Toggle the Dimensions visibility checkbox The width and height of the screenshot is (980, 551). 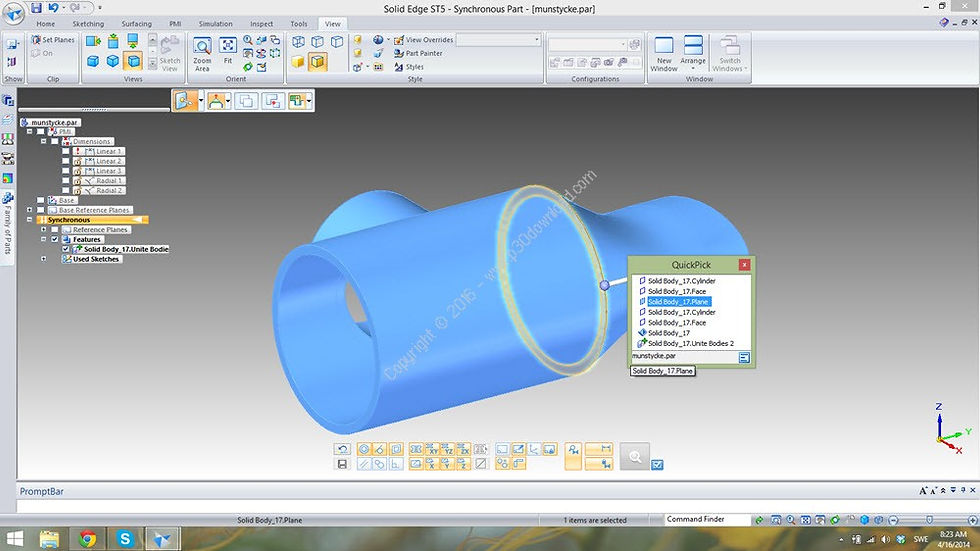coord(55,142)
